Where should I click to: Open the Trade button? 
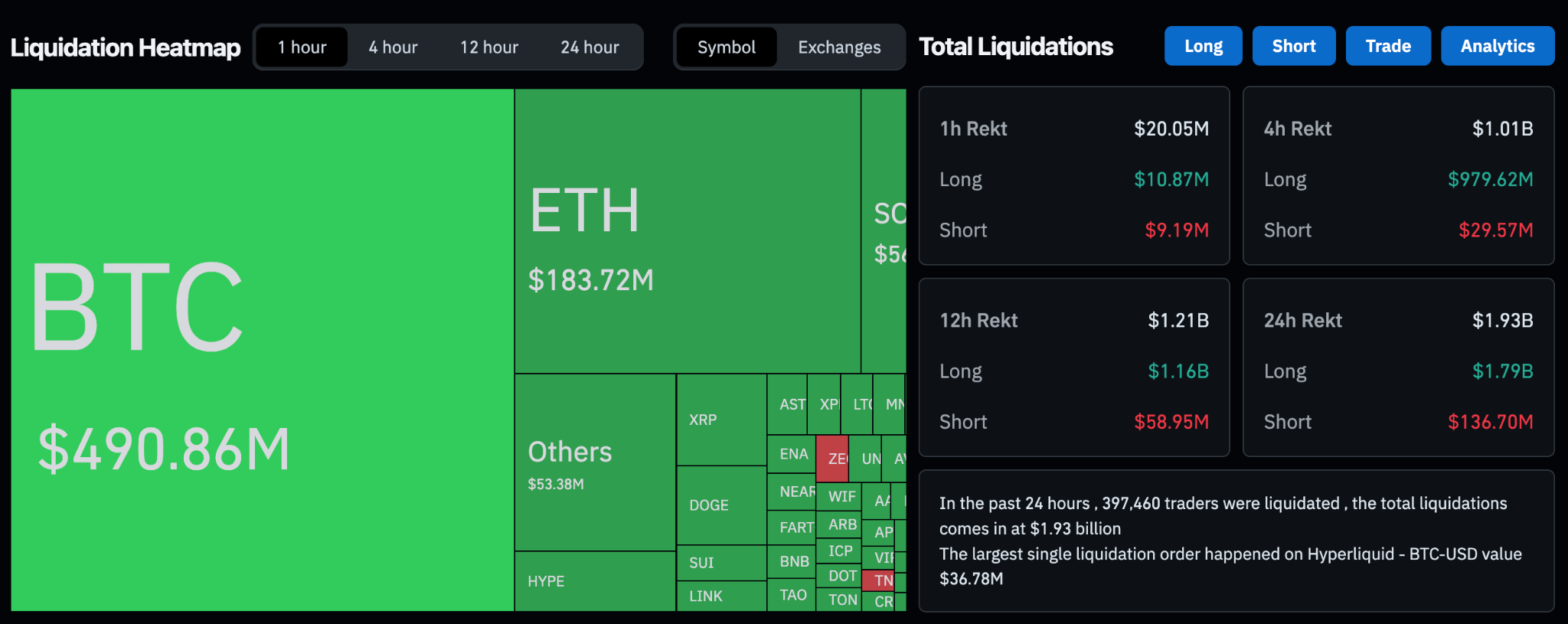1388,46
